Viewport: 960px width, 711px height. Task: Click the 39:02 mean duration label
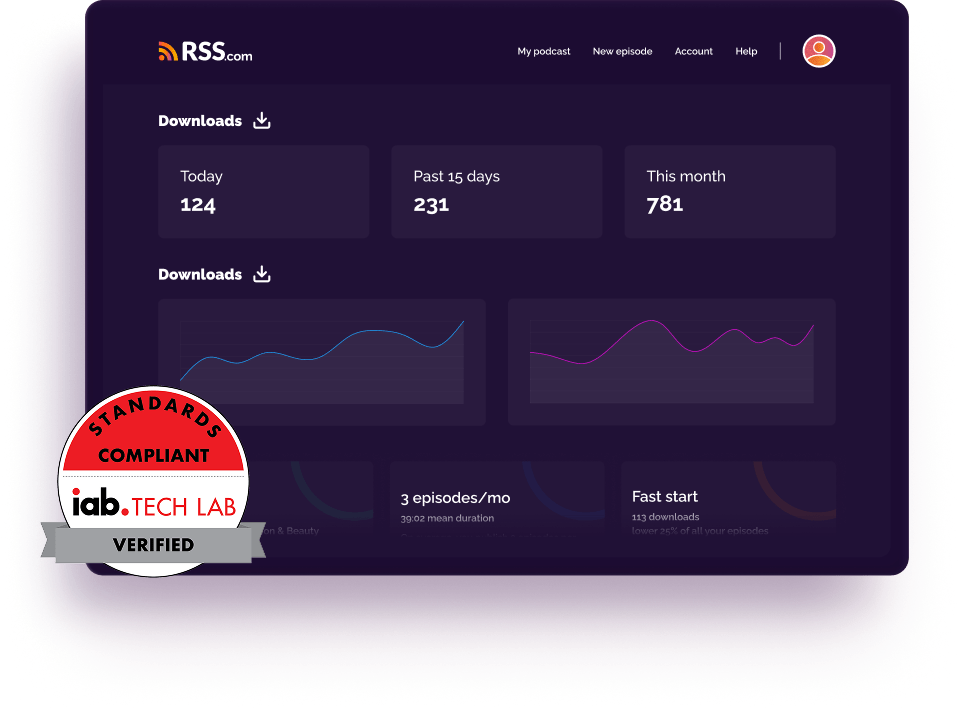[x=446, y=518]
